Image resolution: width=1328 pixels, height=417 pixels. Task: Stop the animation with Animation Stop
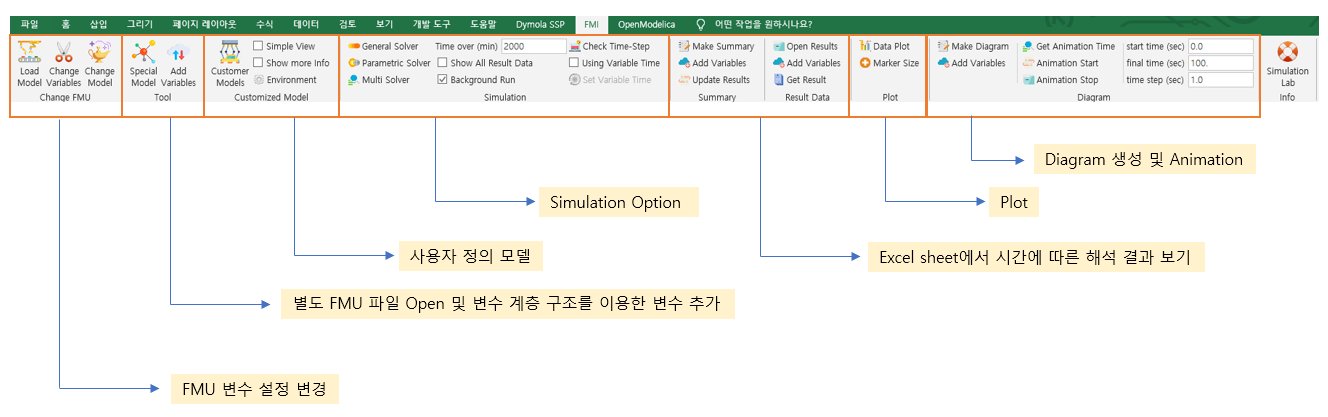(x=1060, y=80)
